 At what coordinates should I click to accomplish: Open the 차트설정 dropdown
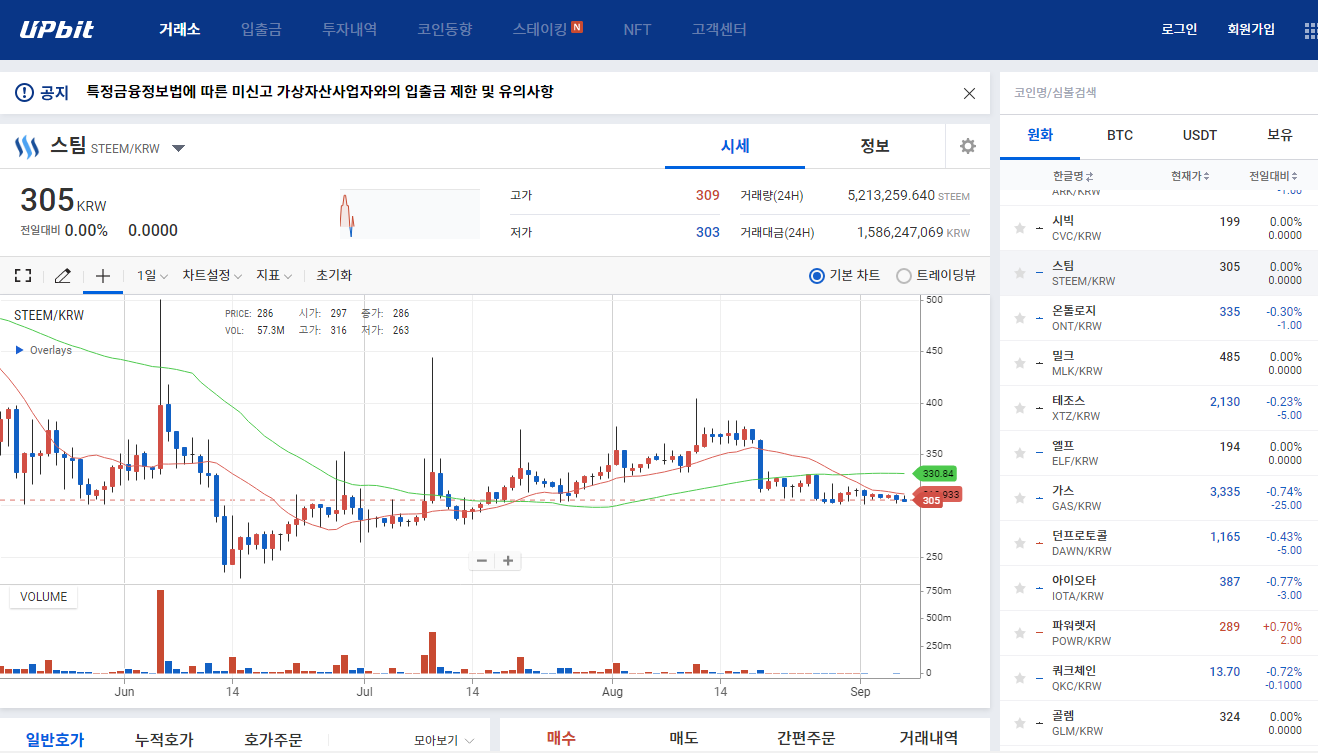(x=212, y=275)
